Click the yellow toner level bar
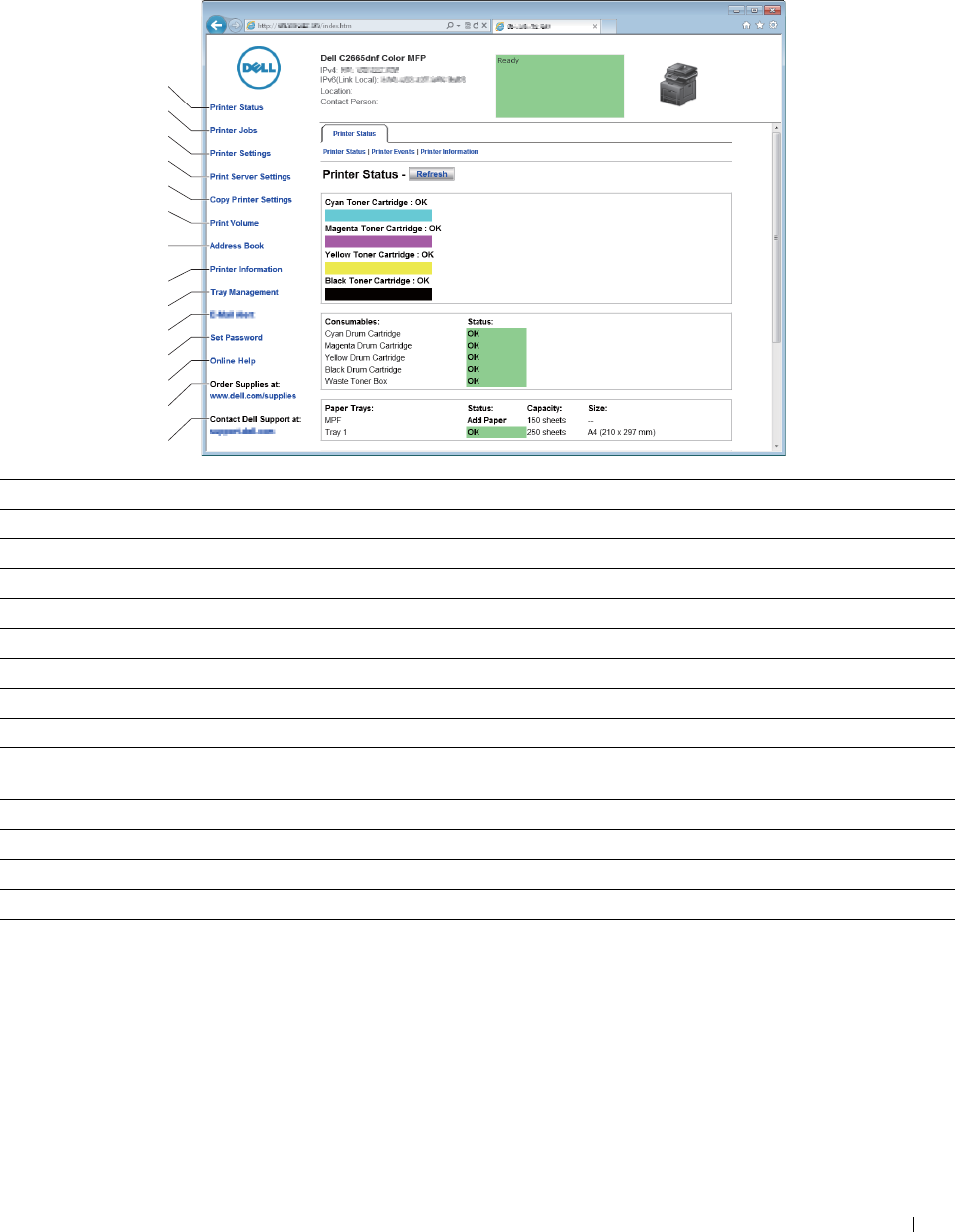 pyautogui.click(x=378, y=268)
